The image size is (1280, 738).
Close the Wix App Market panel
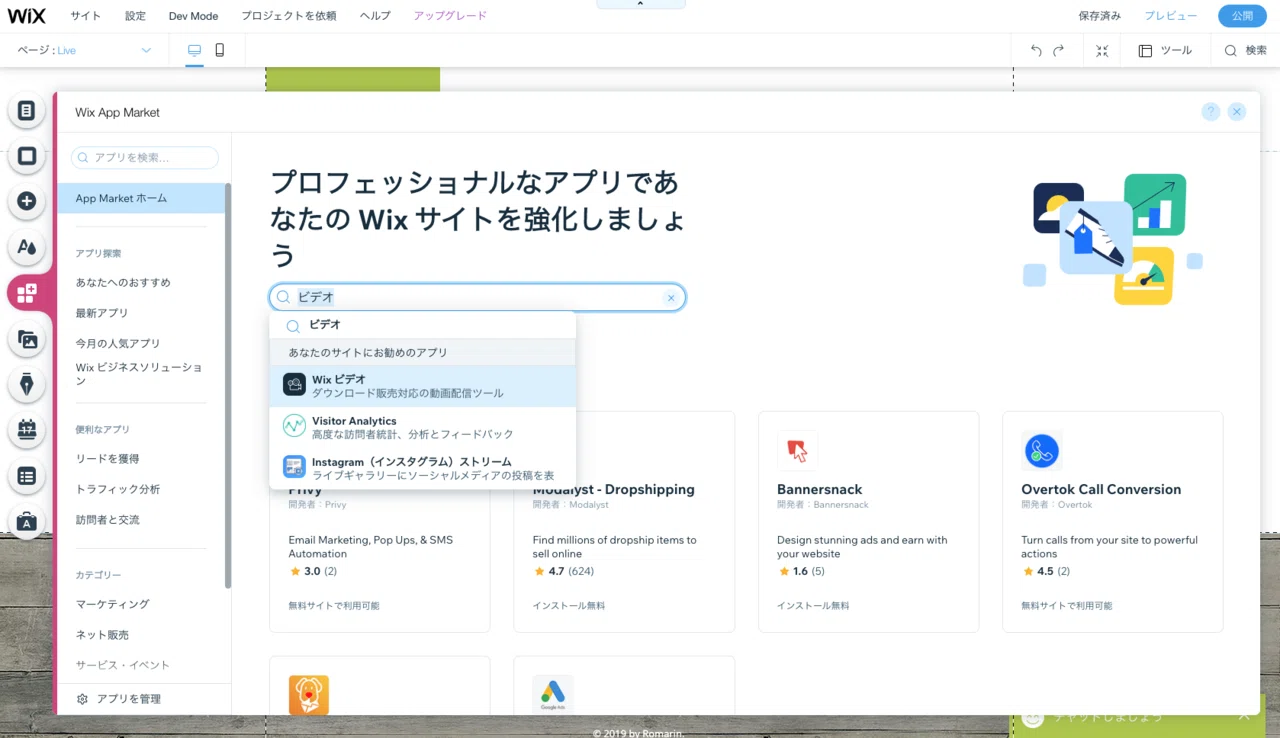(x=1237, y=112)
